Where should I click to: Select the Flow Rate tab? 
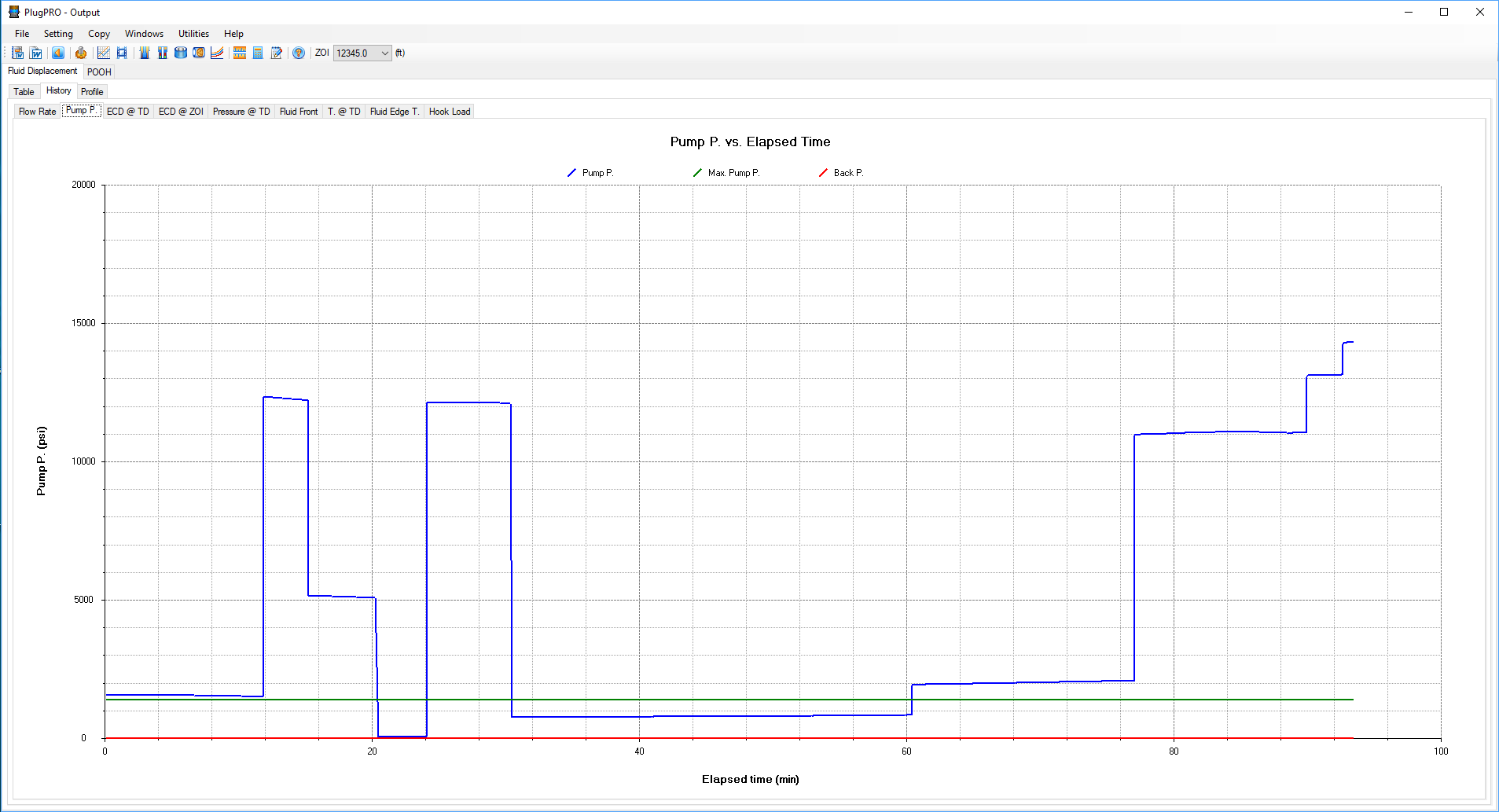click(37, 112)
